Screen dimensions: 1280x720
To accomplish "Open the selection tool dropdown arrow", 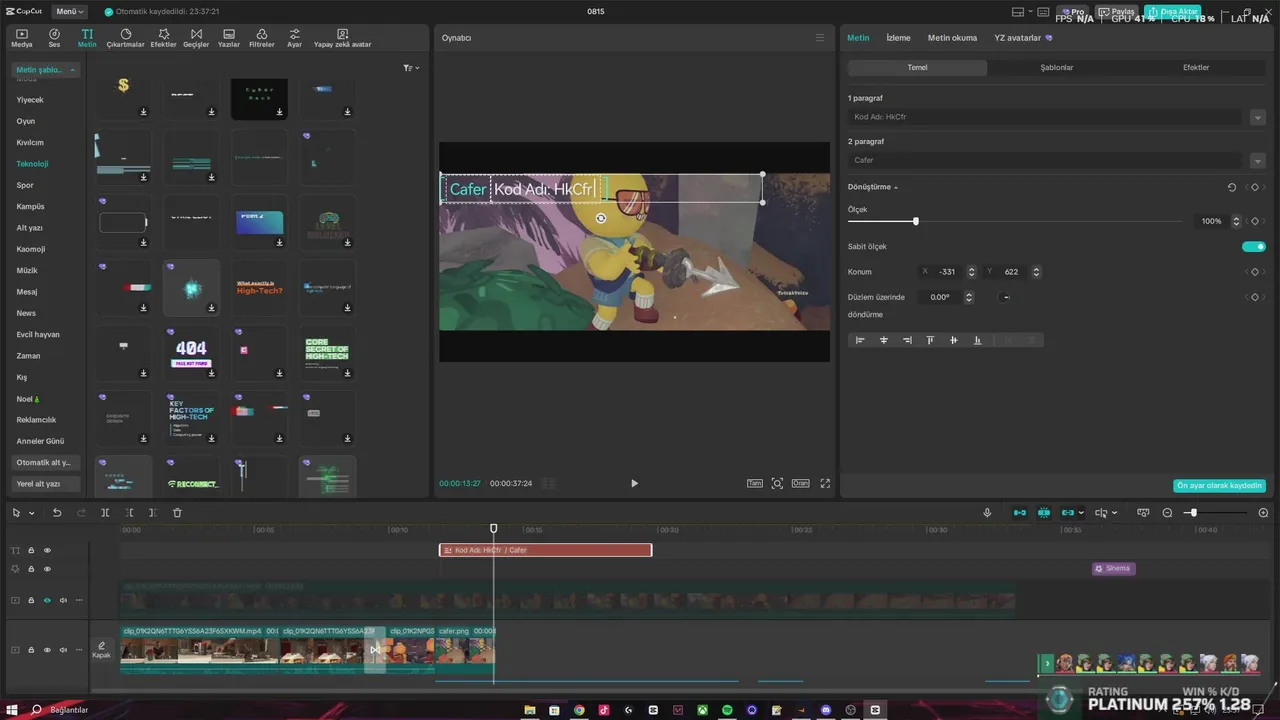I will click(32, 513).
